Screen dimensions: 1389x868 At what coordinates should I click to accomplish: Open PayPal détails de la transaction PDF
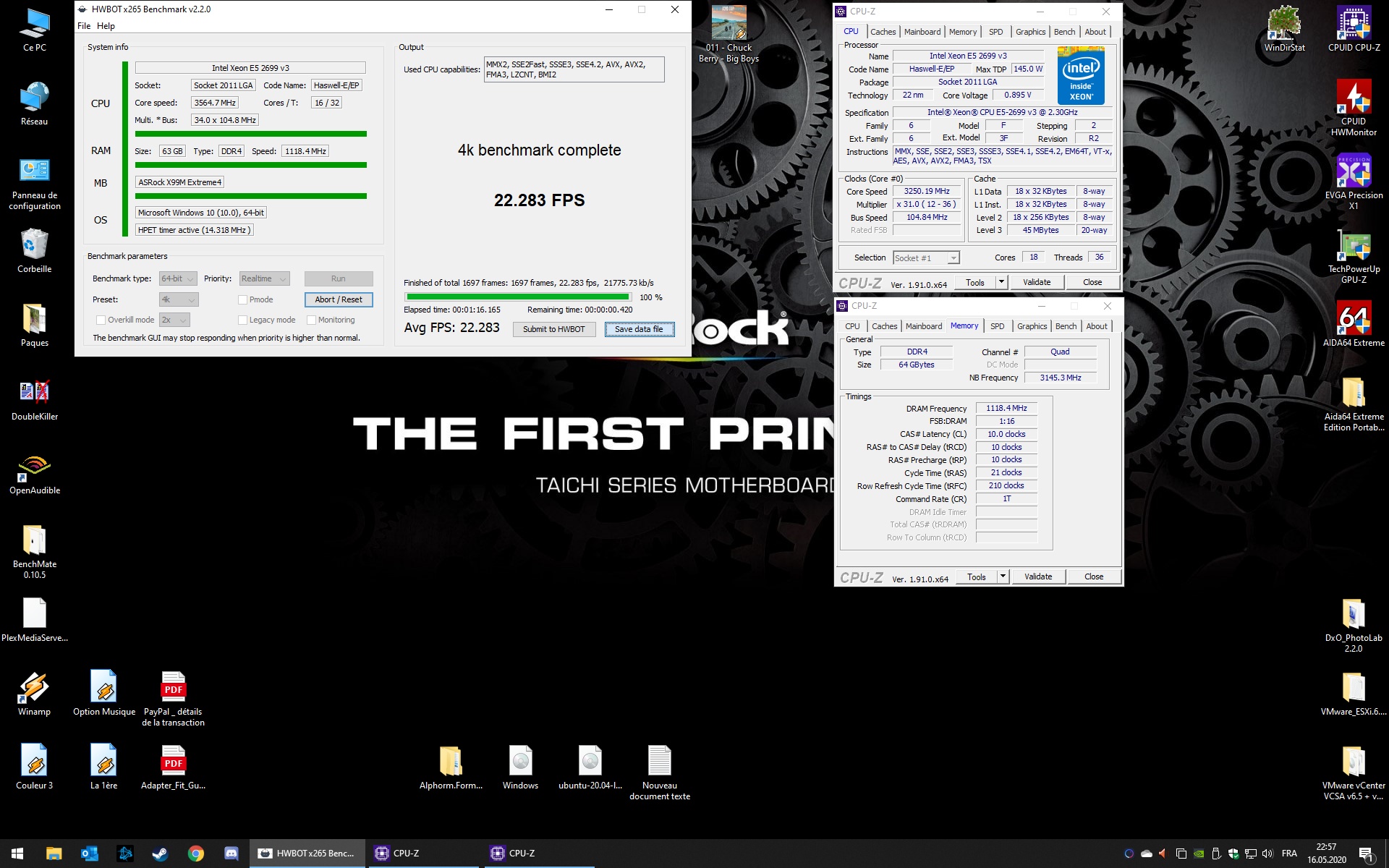(x=173, y=699)
